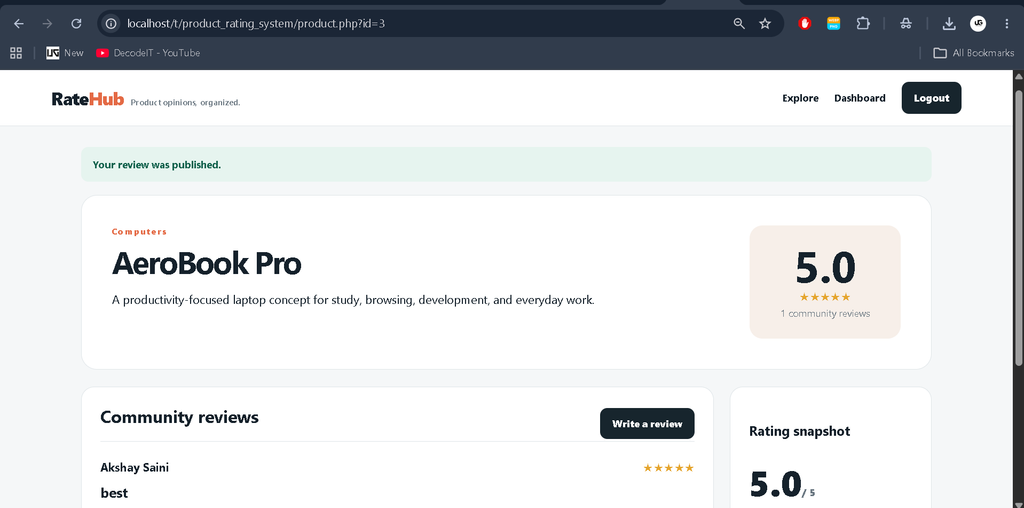Viewport: 1024px width, 508px height.
Task: Click the five stars under 5.0 score
Action: (825, 297)
